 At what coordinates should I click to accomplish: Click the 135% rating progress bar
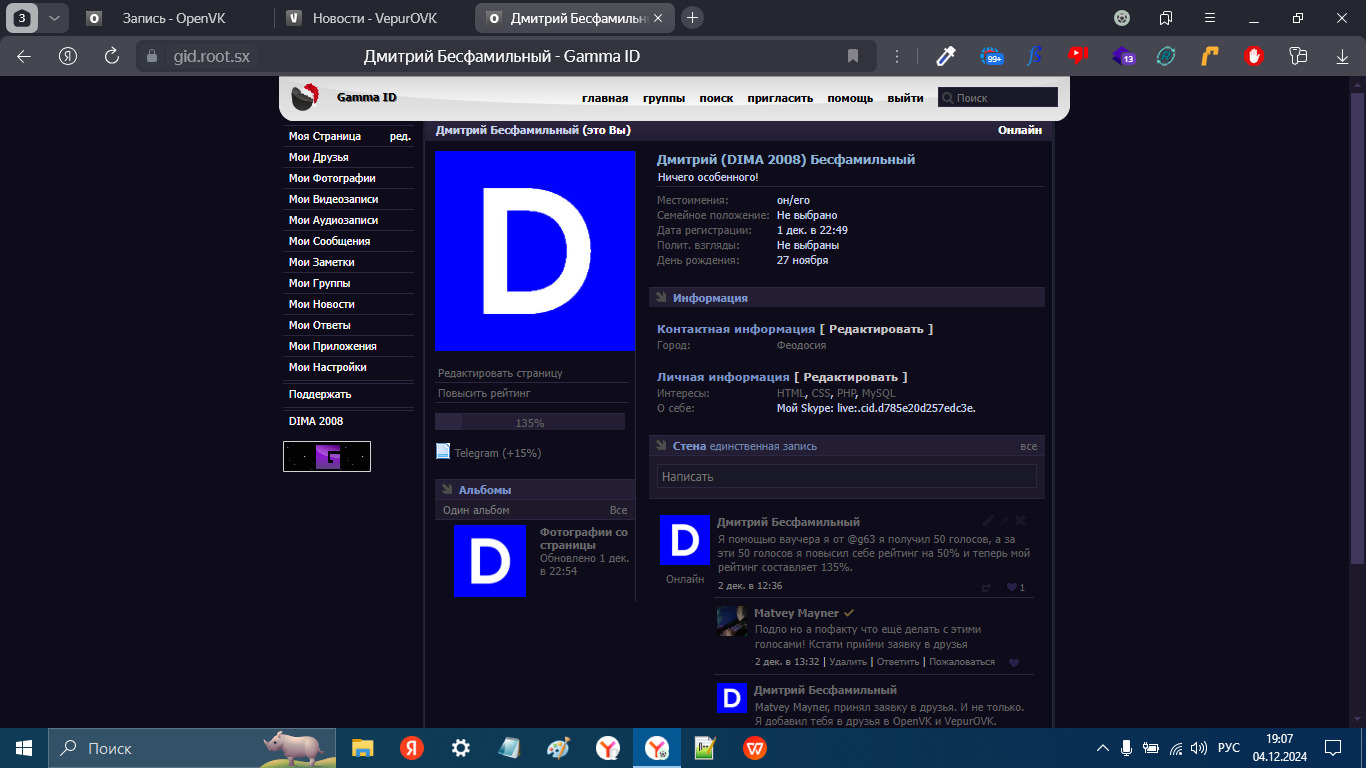coord(529,422)
